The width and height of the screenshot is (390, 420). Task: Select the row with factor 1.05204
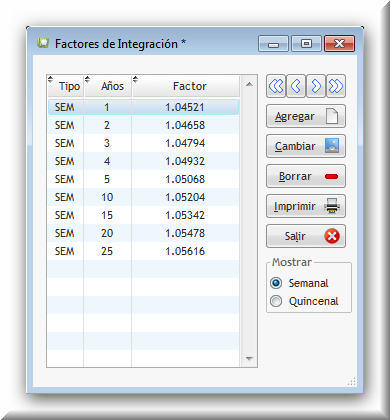[x=143, y=197]
